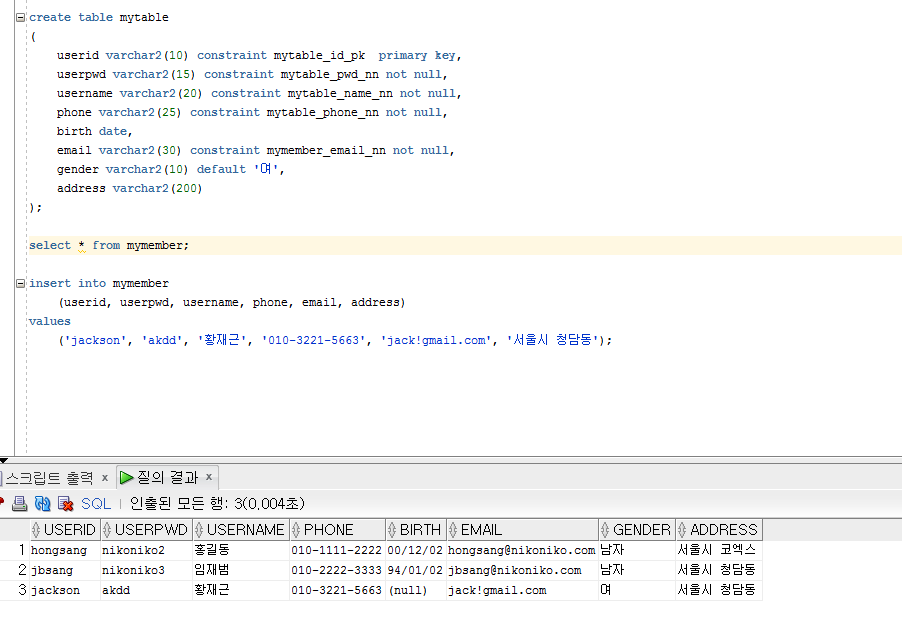Select the nikoniko3 password cell
This screenshot has height=632, width=902.
tap(147, 570)
